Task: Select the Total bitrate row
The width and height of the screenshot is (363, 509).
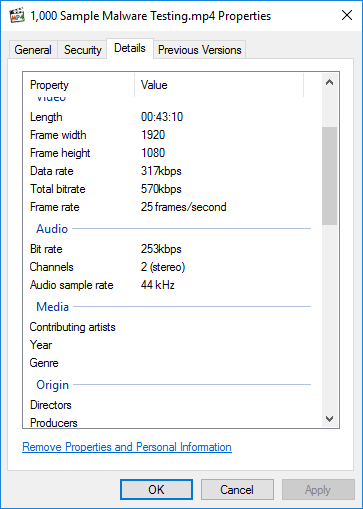Action: [170, 189]
